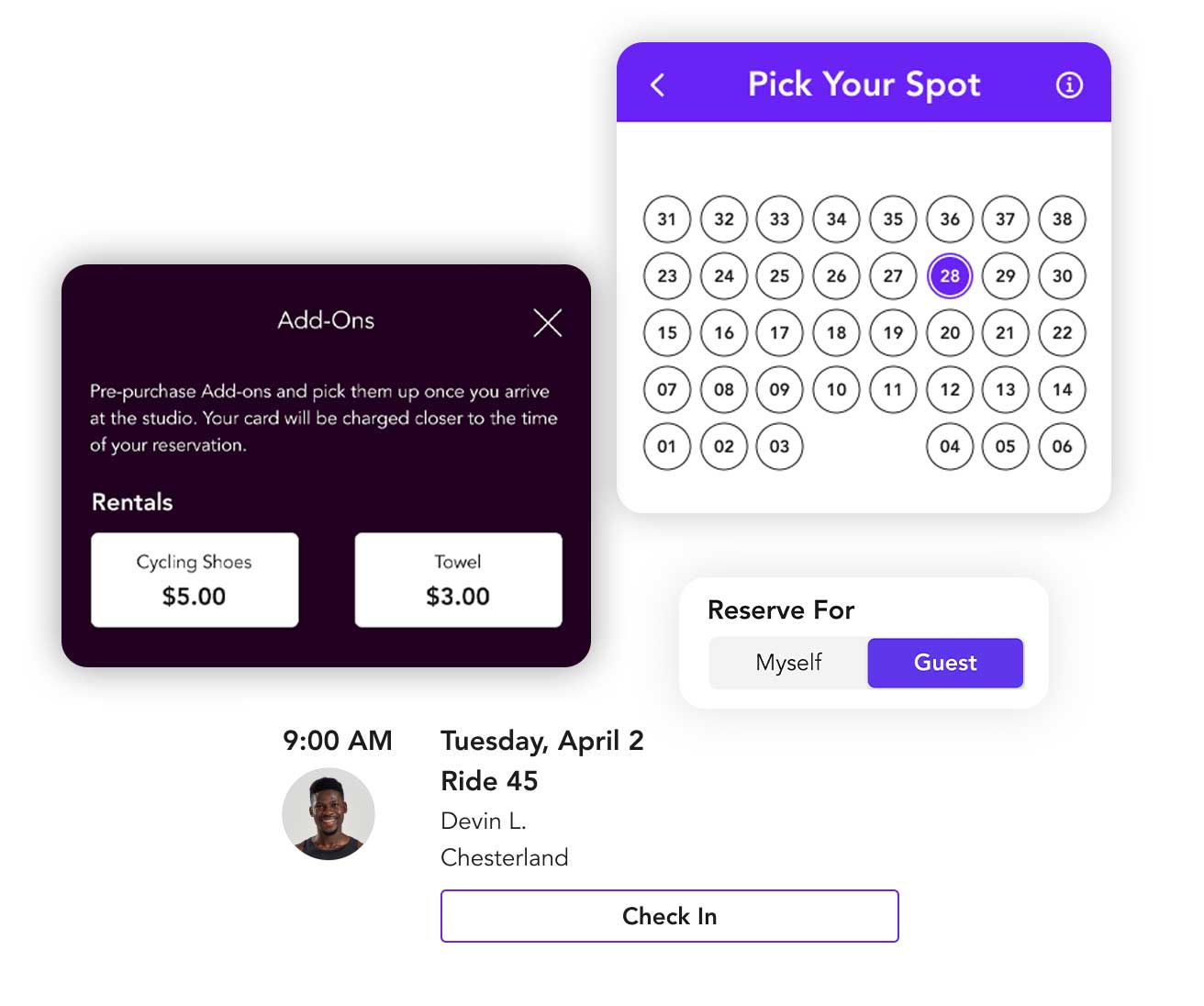The image size is (1204, 1006).
Task: Add Towel rental for $3.00
Action: (x=458, y=580)
